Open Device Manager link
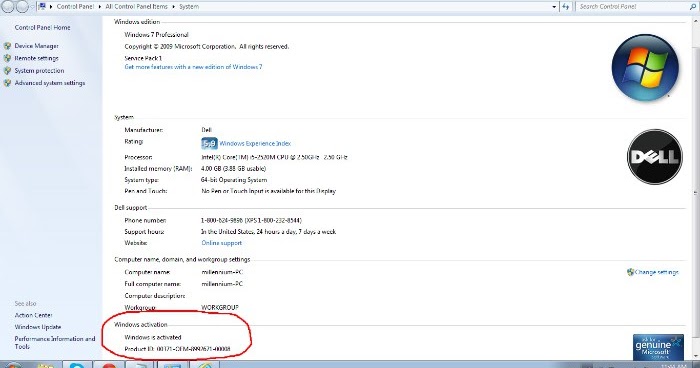 [36, 46]
